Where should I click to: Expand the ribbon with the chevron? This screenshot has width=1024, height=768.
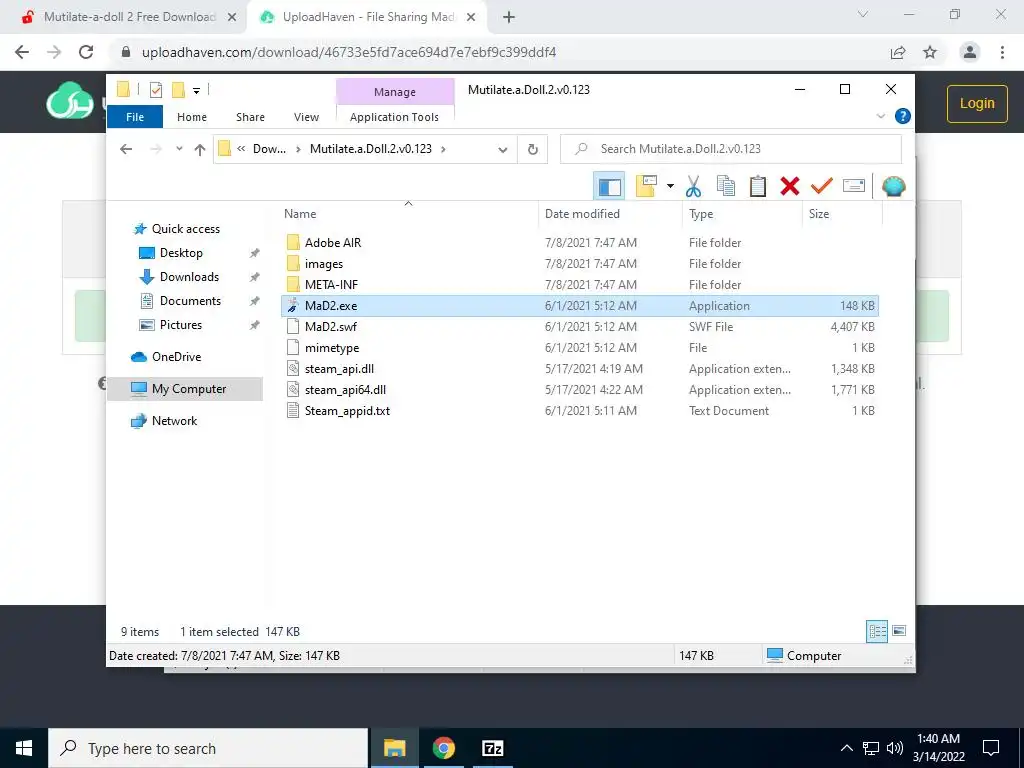pyautogui.click(x=880, y=116)
